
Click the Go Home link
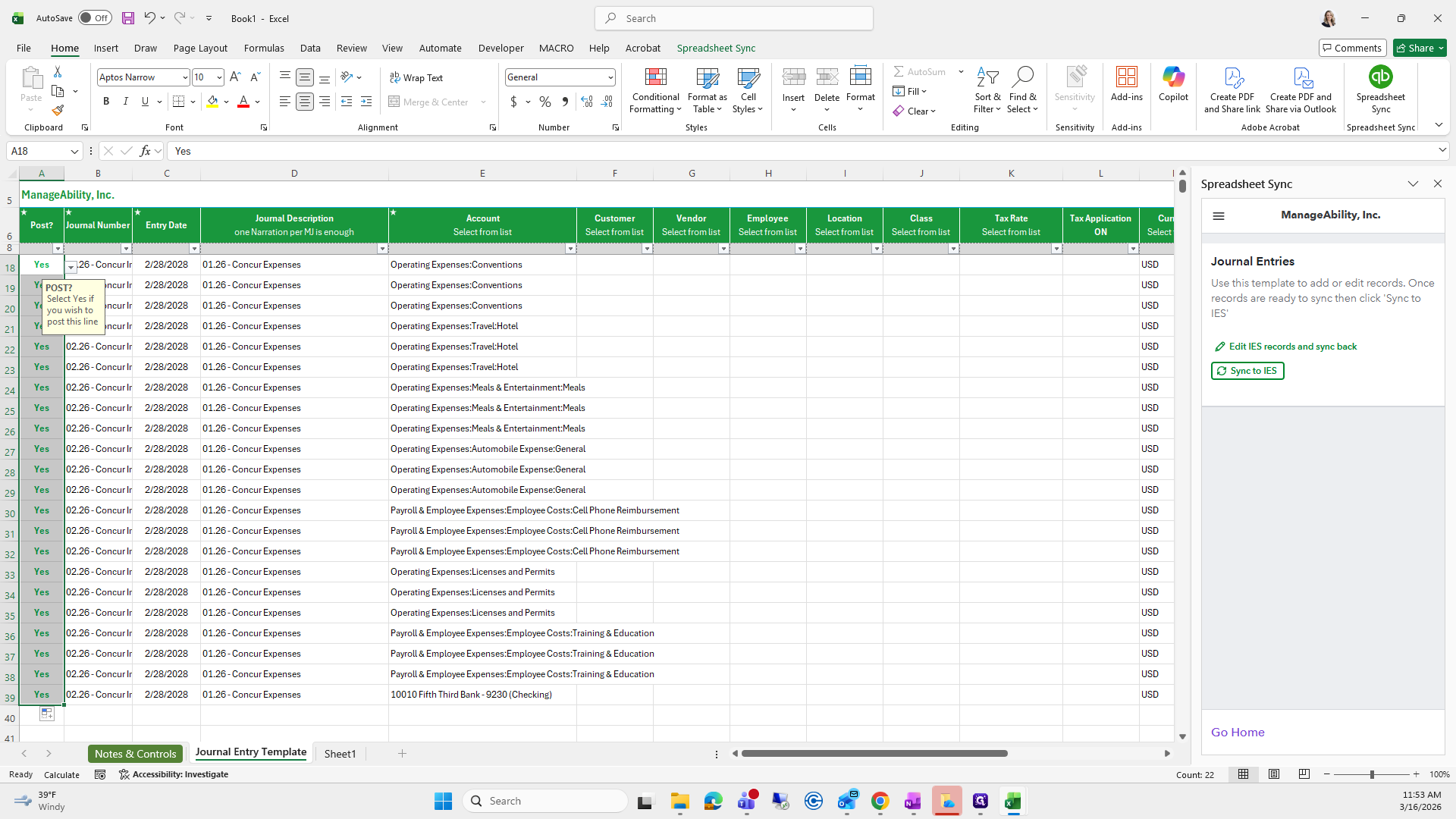click(x=1237, y=733)
